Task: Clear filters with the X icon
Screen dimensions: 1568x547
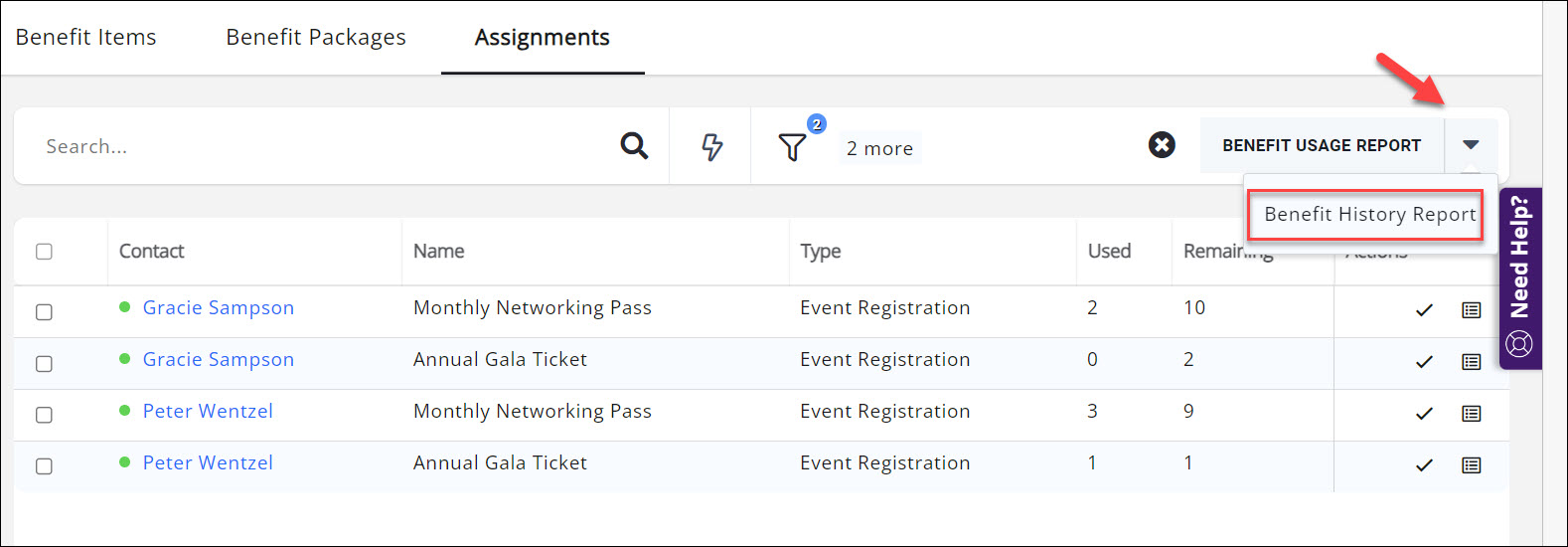Action: click(x=1162, y=145)
